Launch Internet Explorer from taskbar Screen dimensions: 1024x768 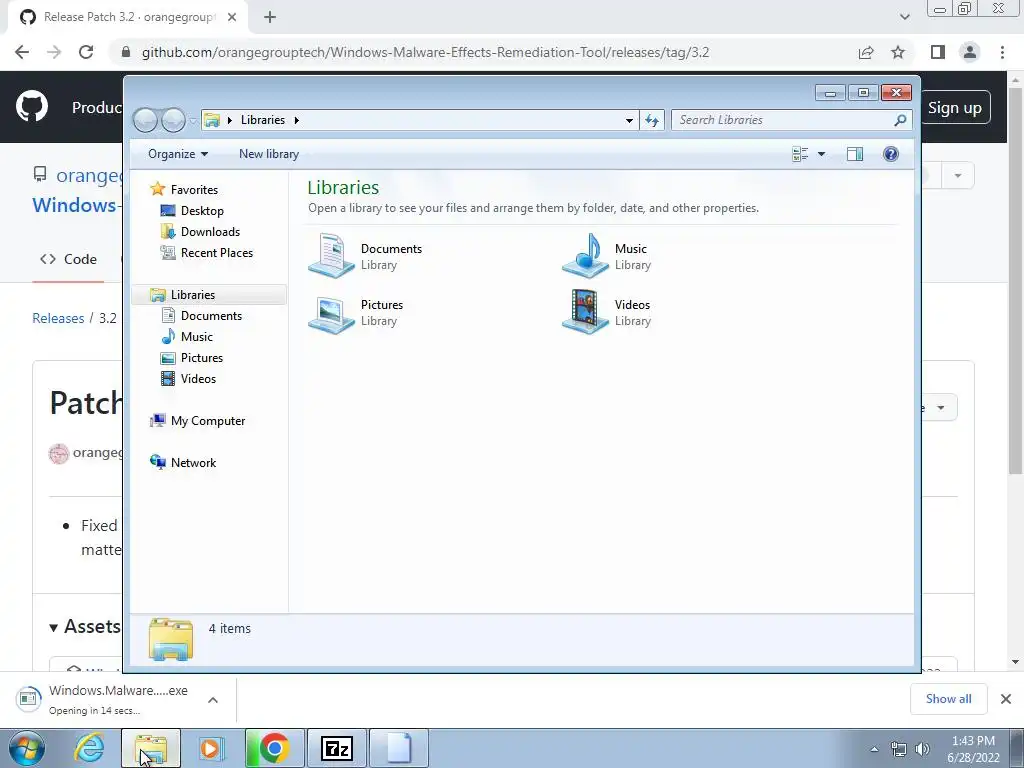(89, 748)
